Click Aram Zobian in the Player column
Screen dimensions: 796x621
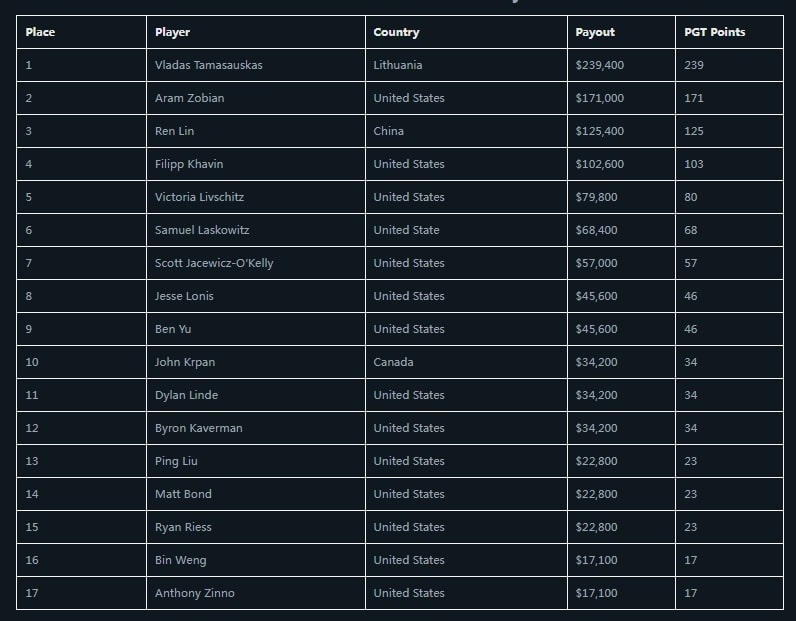point(189,98)
